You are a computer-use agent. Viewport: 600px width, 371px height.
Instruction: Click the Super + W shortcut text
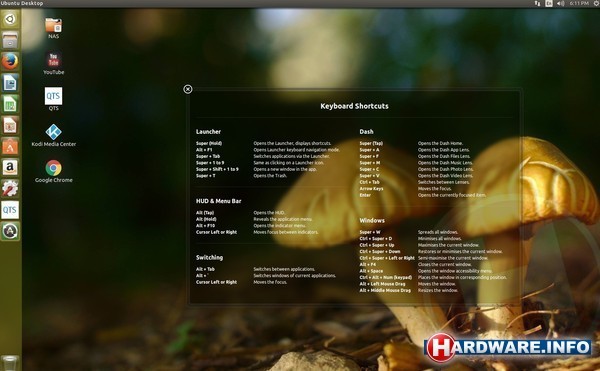click(370, 232)
